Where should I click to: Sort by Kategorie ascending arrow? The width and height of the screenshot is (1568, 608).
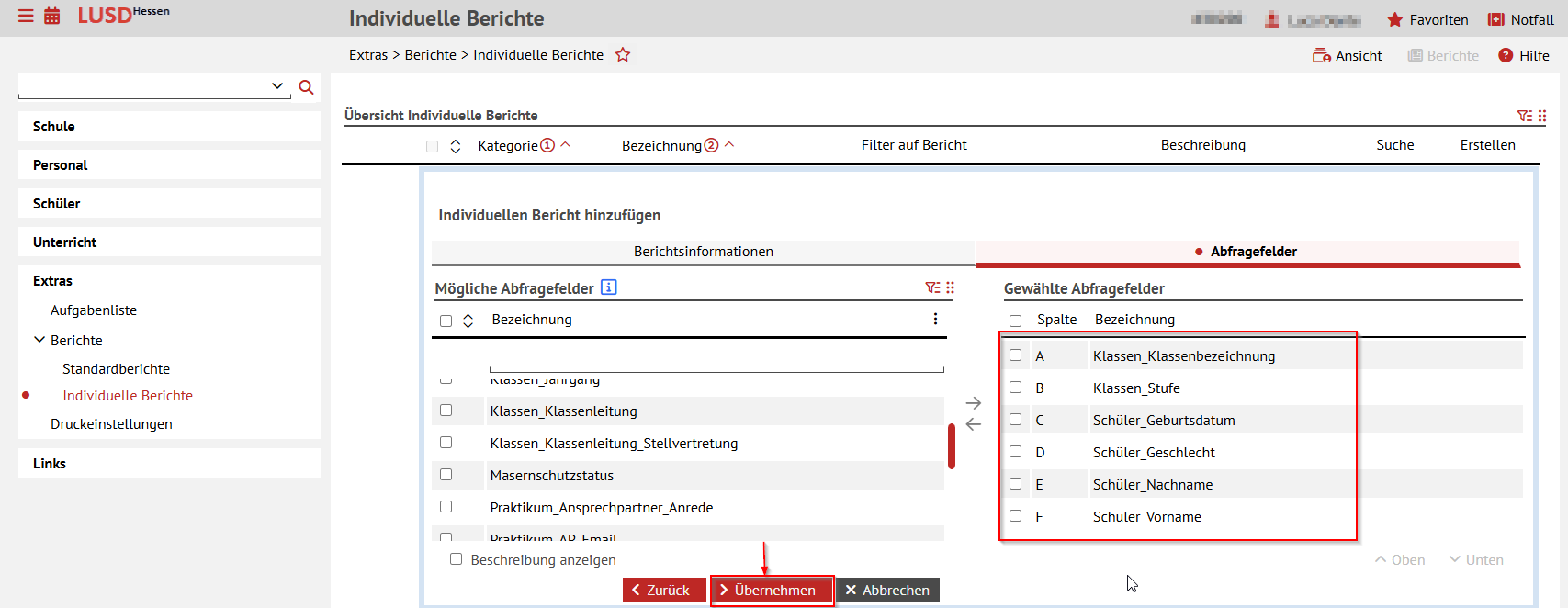pos(566,144)
